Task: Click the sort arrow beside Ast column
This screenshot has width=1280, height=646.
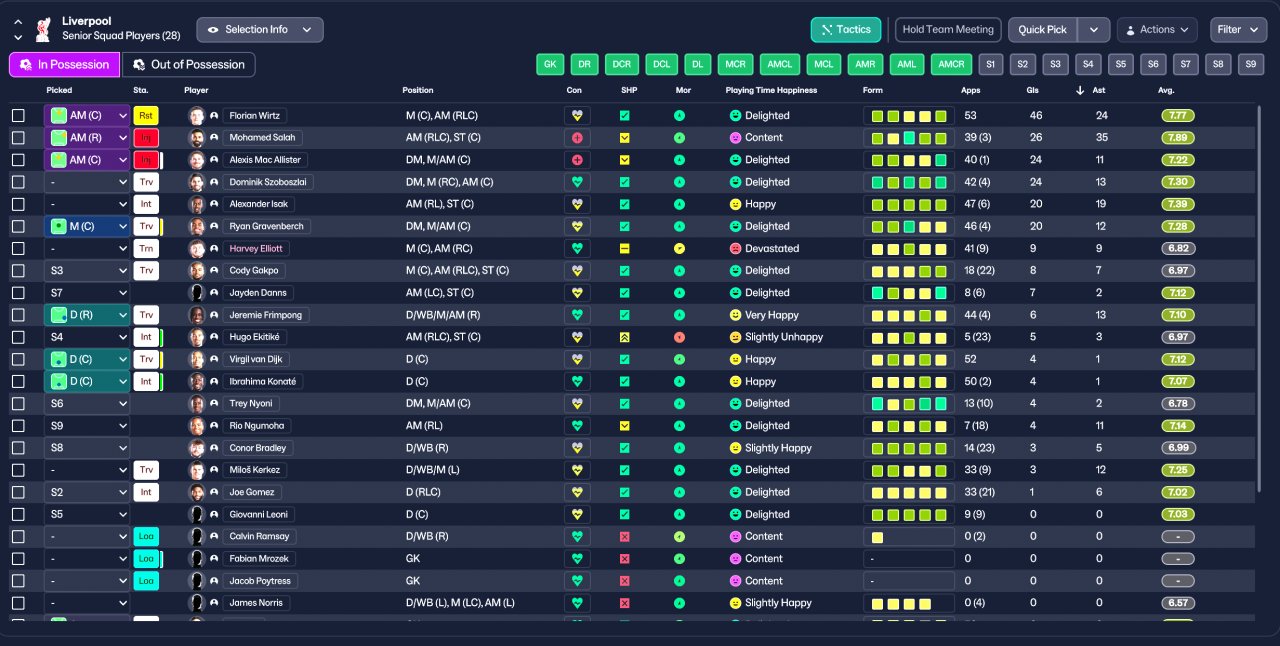Action: tap(1079, 91)
